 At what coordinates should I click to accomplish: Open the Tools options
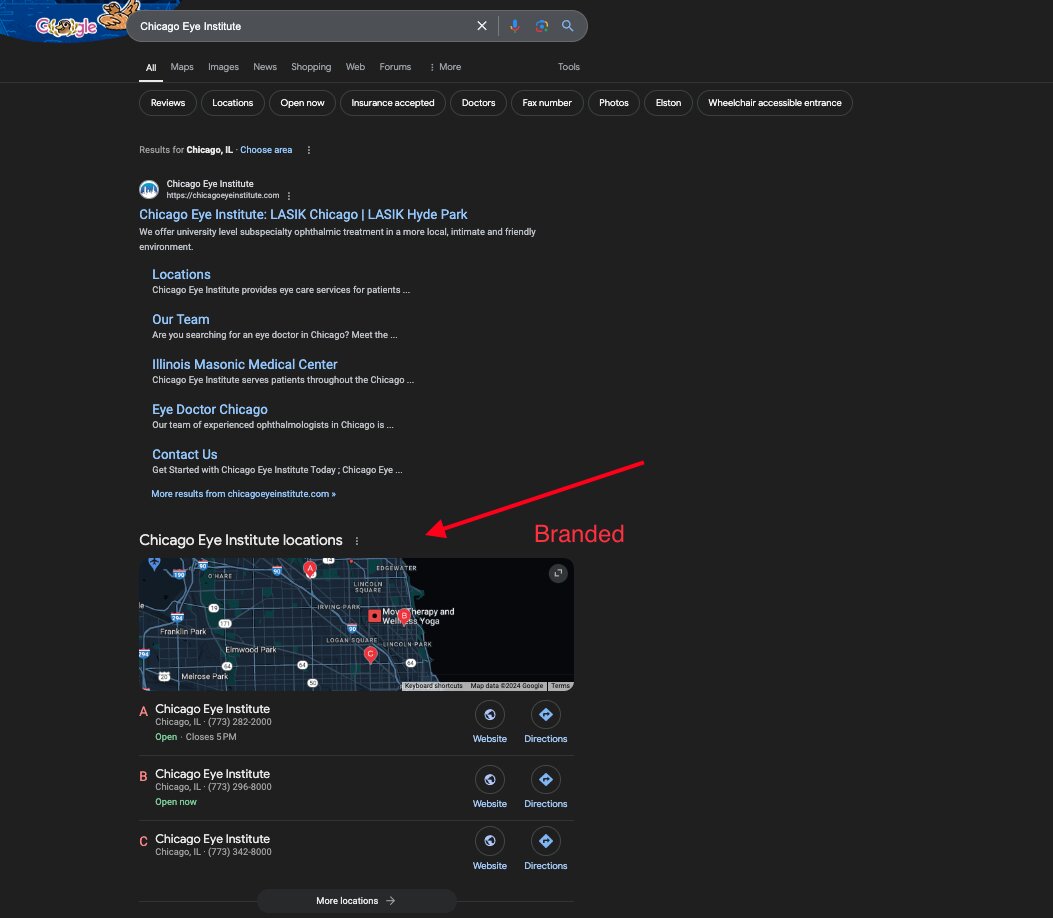click(x=568, y=66)
